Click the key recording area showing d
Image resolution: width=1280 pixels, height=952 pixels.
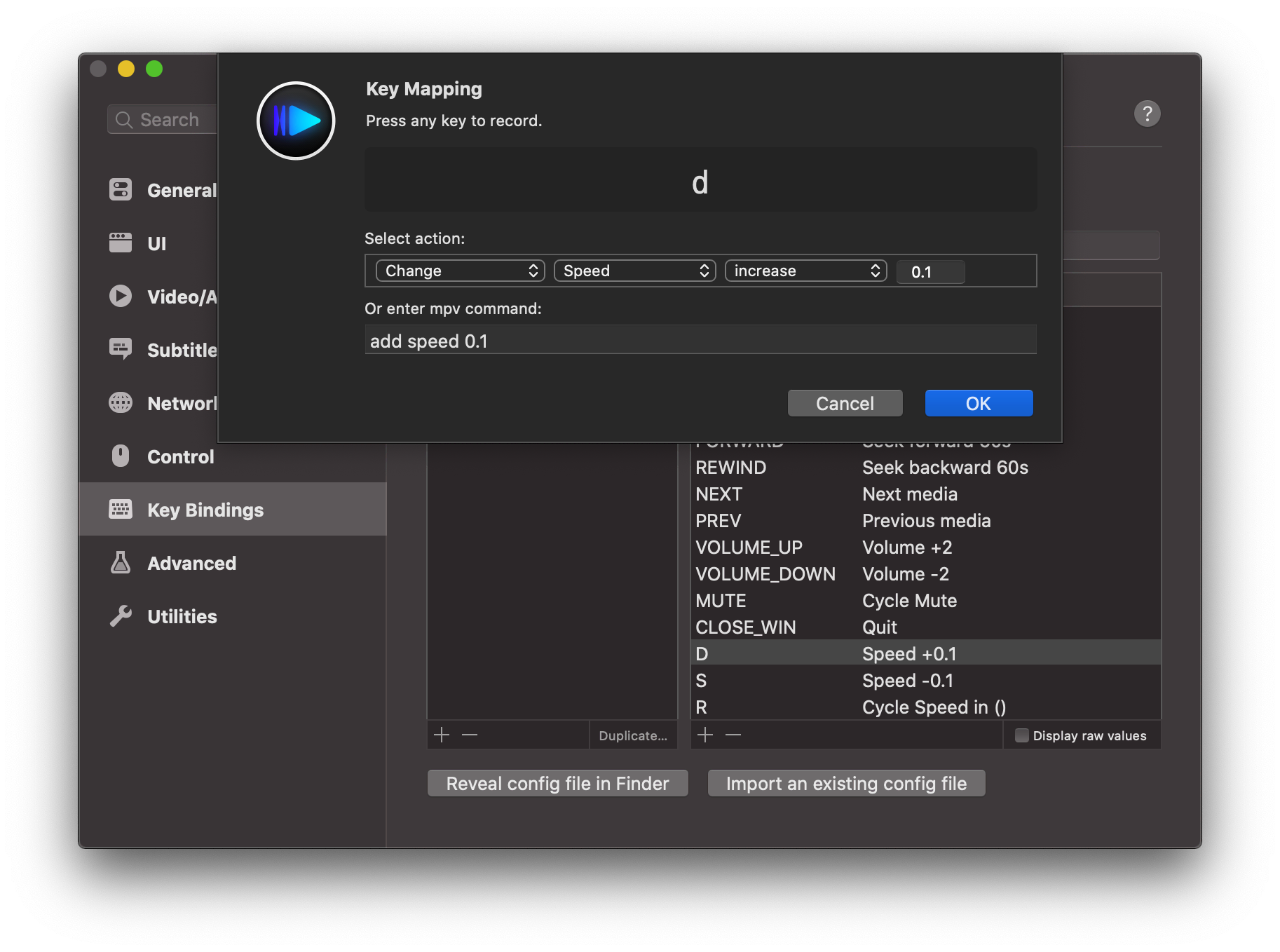[700, 180]
